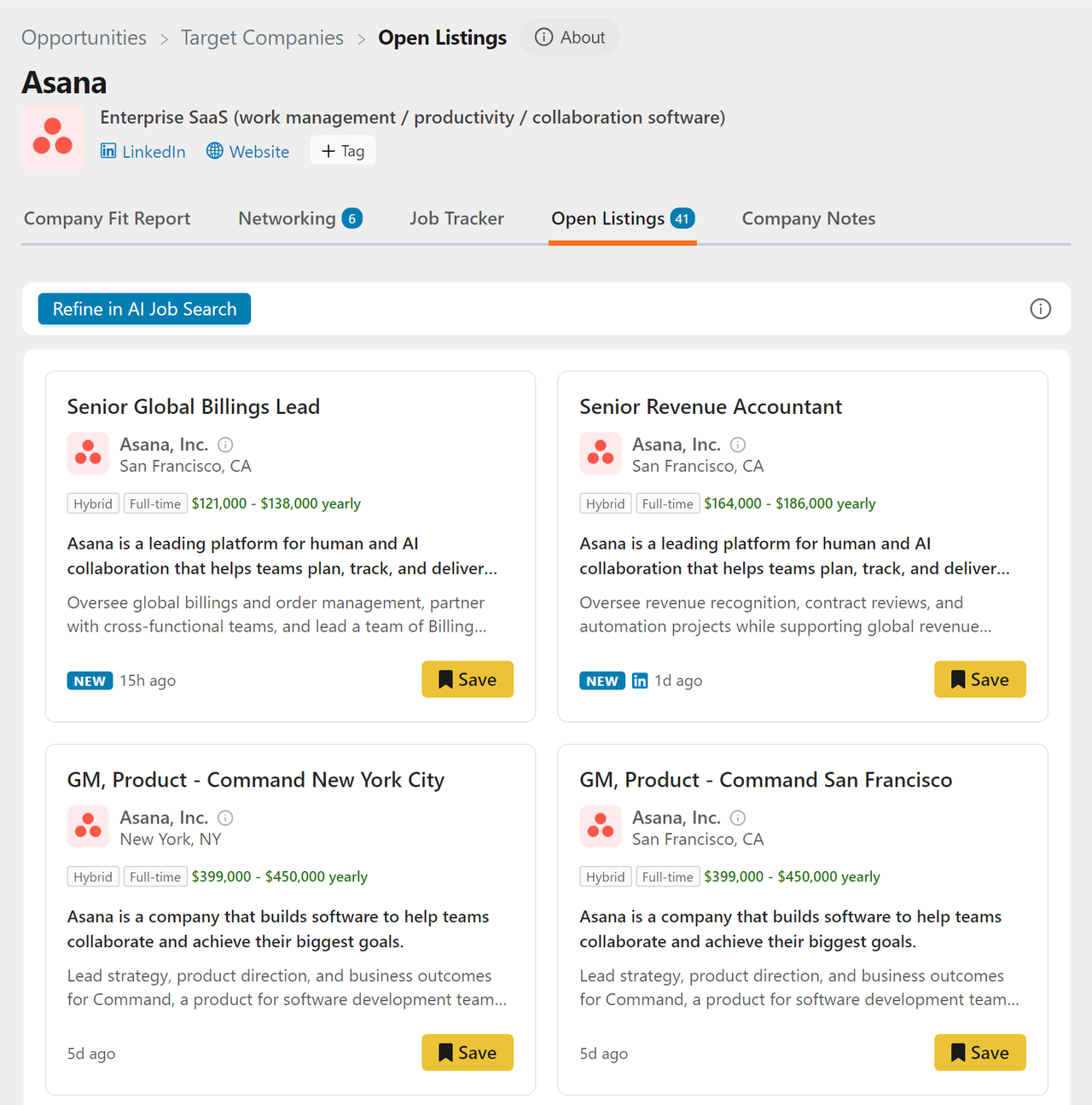Click Asana logo in Command San Francisco card
1092x1105 pixels.
601,826
